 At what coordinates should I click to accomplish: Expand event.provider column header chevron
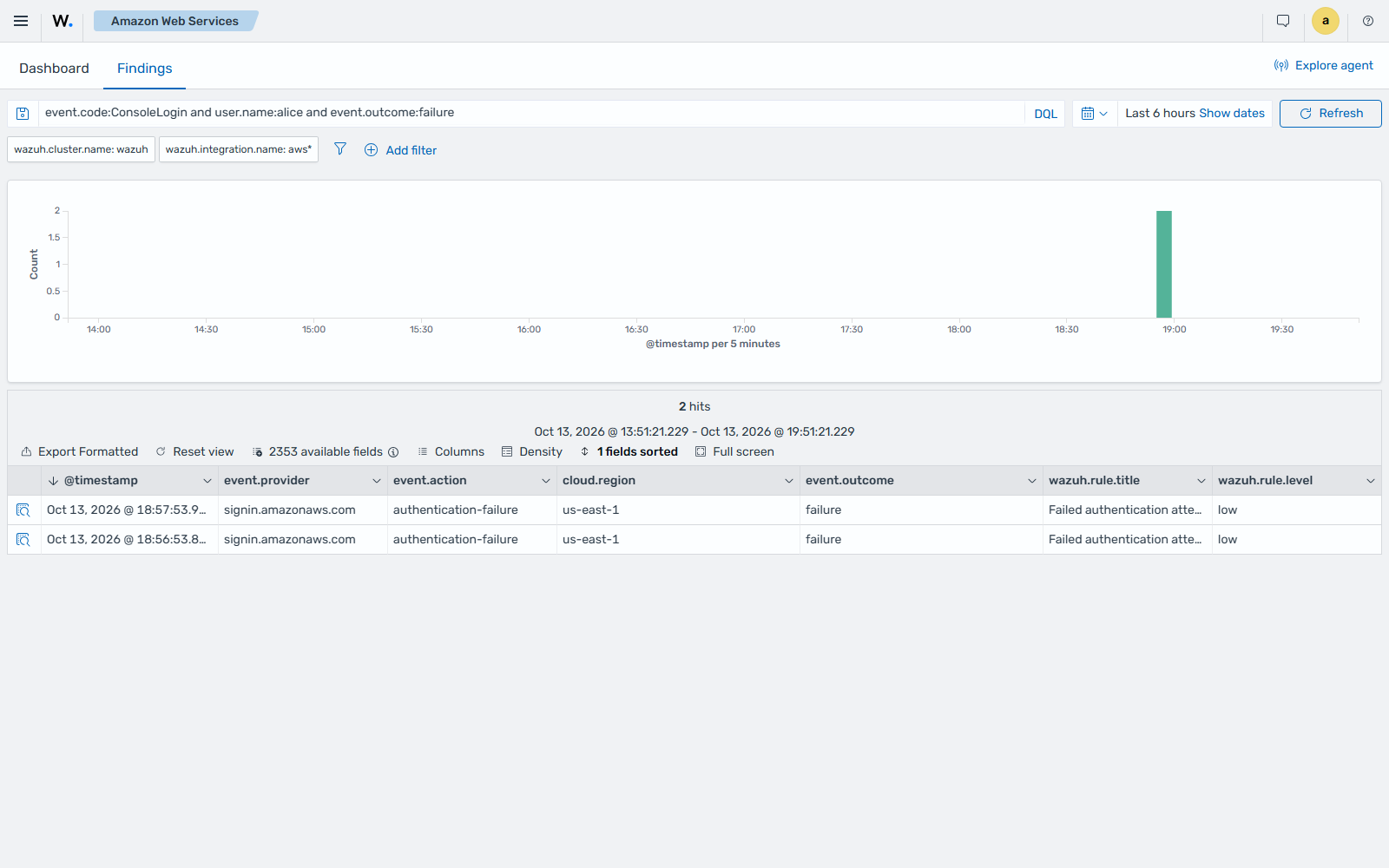(x=377, y=481)
